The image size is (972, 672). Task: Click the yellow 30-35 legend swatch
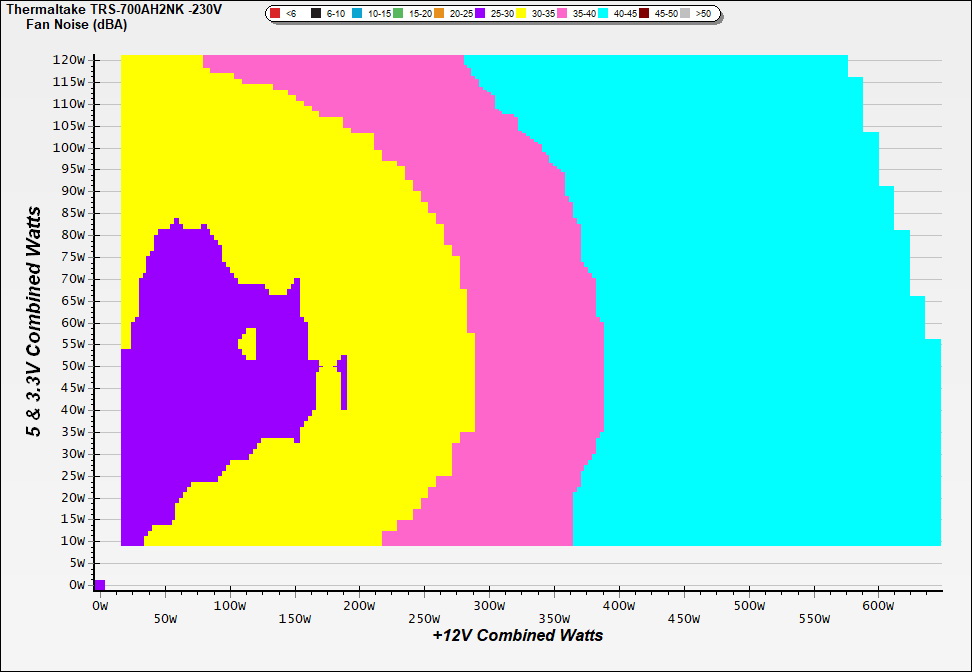coord(521,14)
